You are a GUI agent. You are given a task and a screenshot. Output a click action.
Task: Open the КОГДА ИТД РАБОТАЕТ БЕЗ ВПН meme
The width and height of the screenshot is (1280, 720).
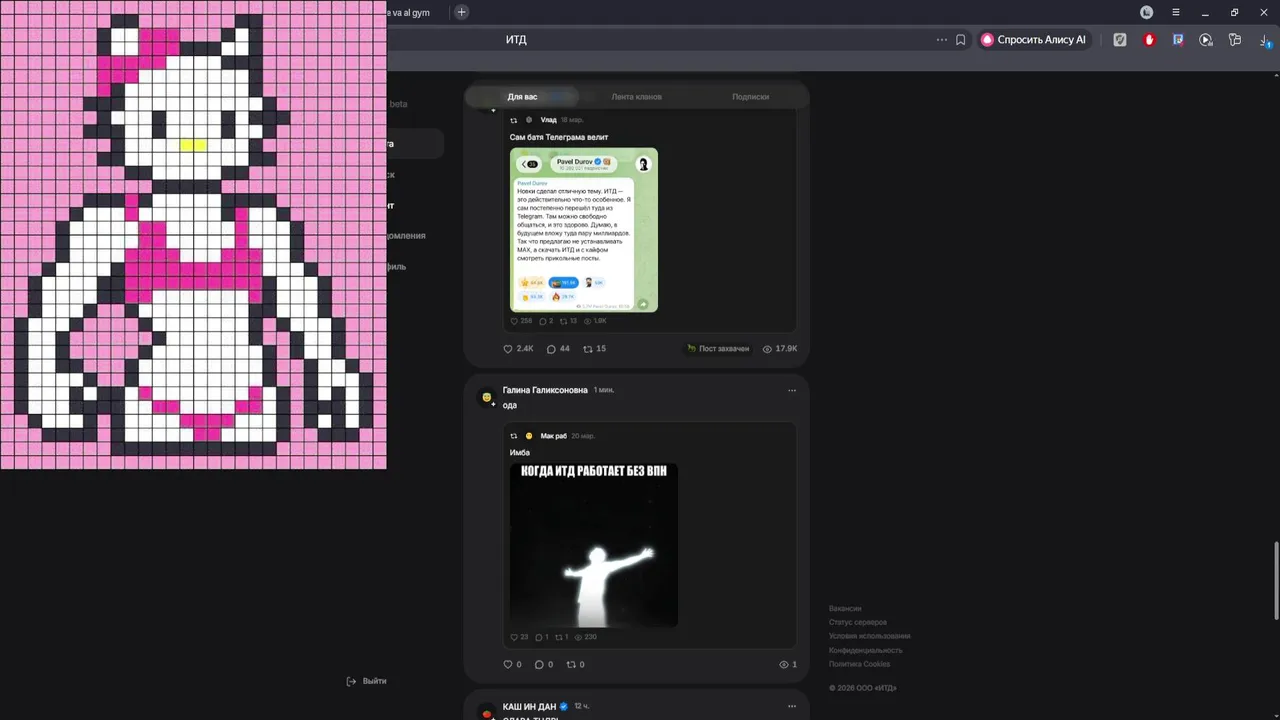pyautogui.click(x=594, y=545)
